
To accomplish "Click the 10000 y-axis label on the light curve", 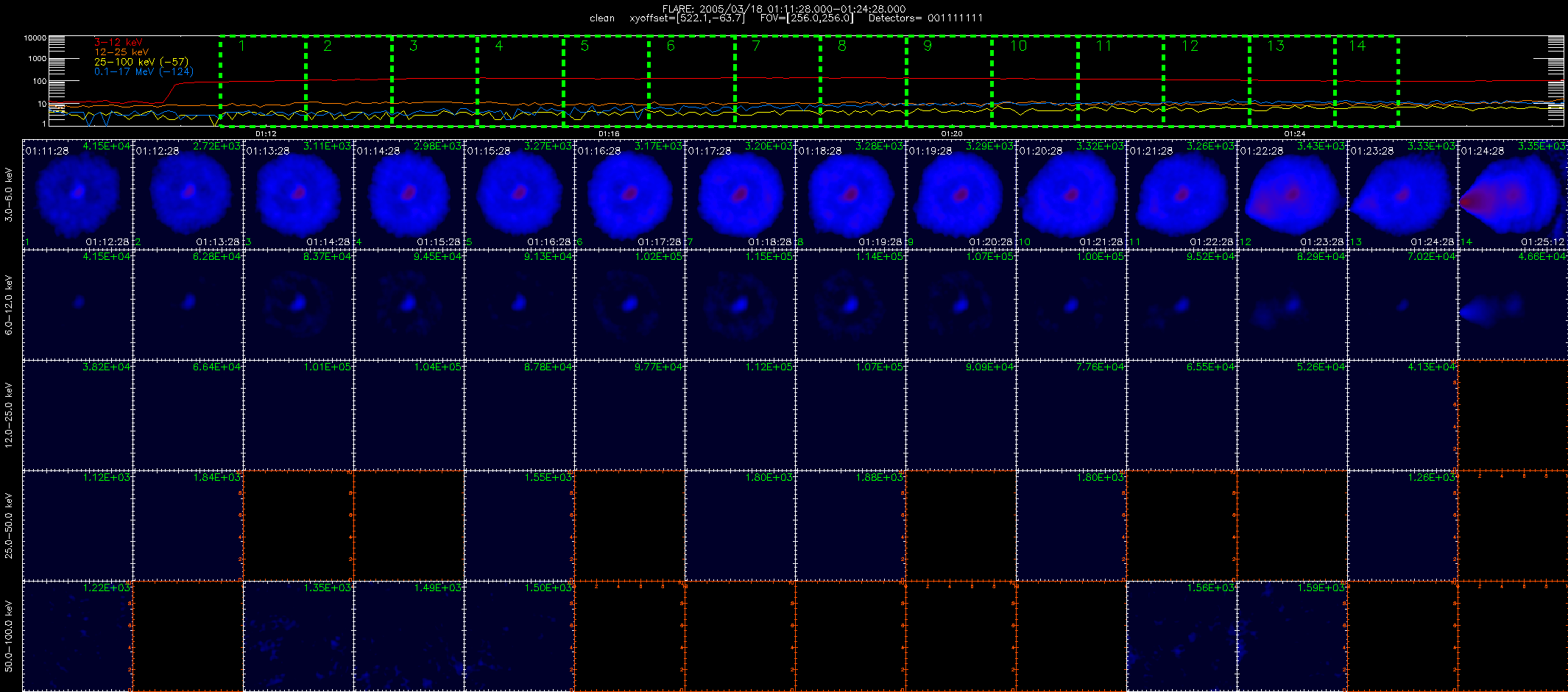I will (x=35, y=38).
